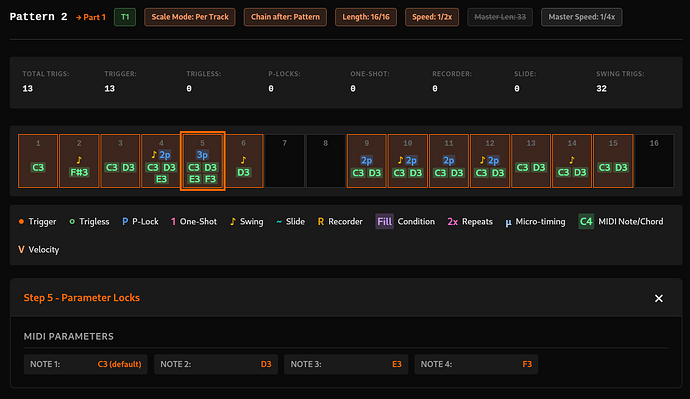Click the Micro-timing legend µ icon
This screenshot has width=690, height=399.
click(x=508, y=222)
